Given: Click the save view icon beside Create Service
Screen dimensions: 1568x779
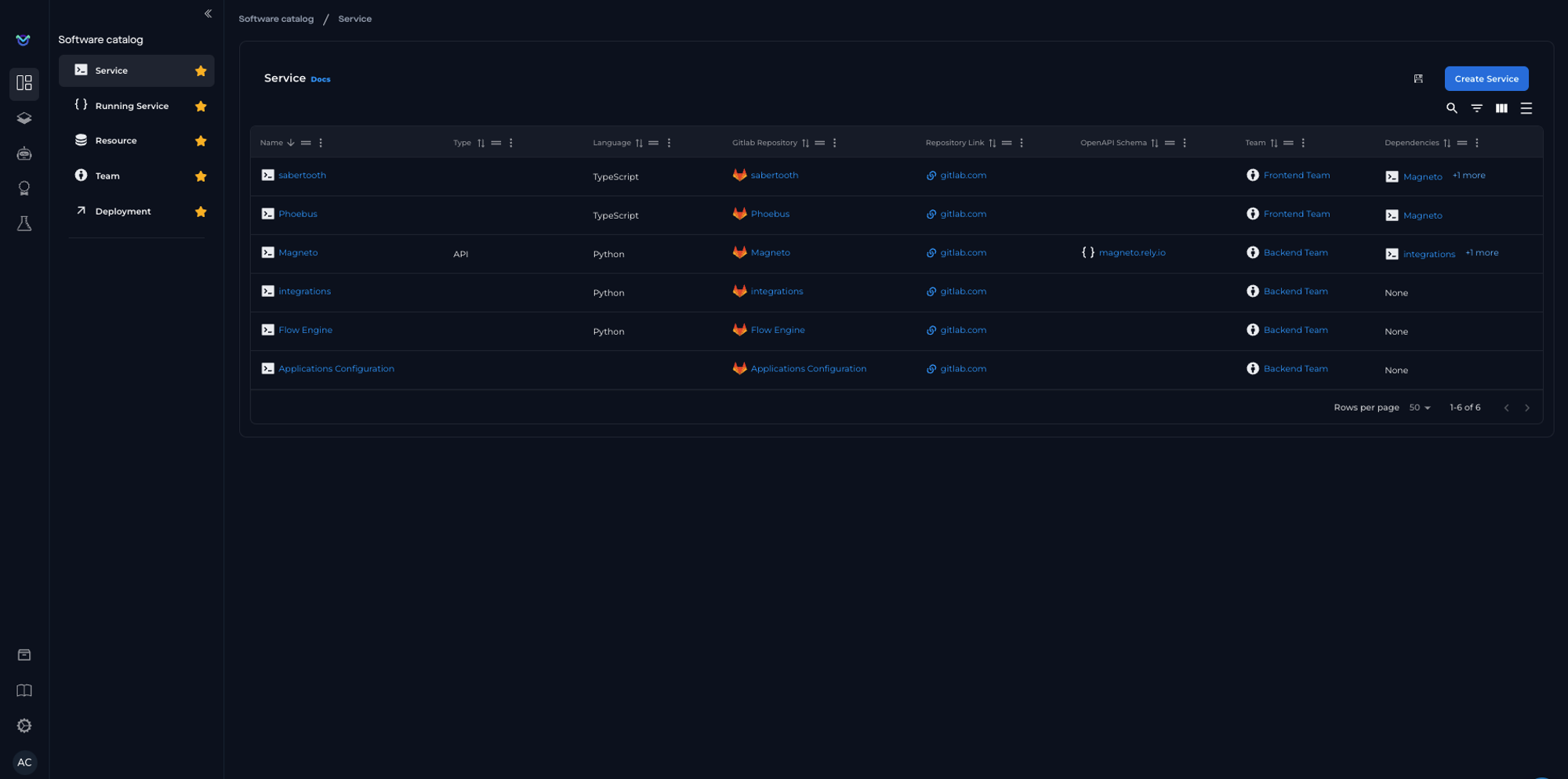Looking at the screenshot, I should [x=1418, y=78].
